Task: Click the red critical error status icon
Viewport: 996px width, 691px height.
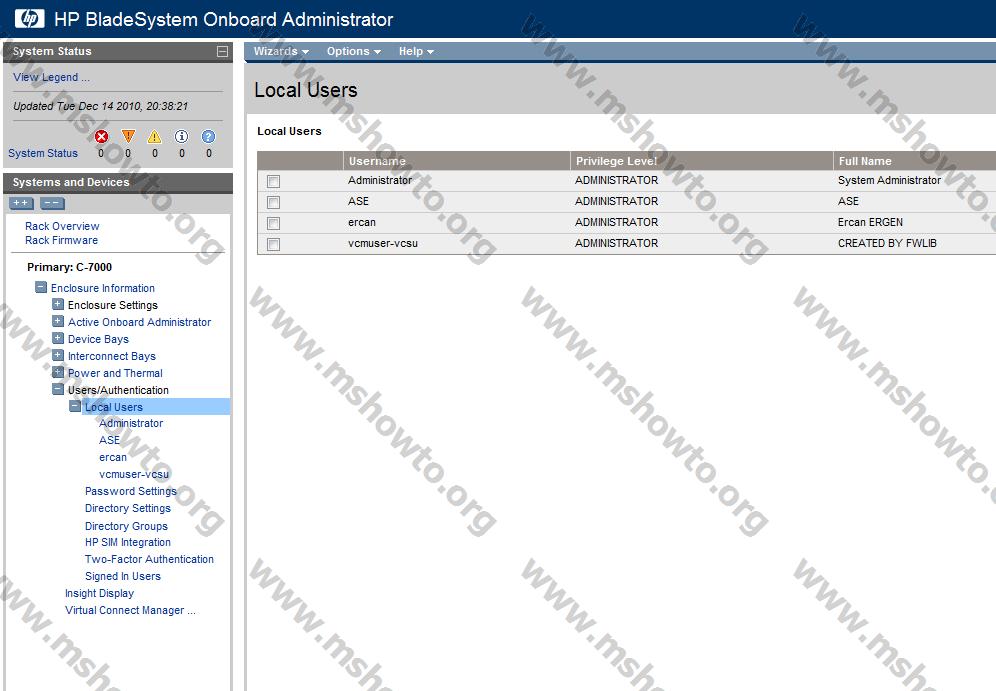Action: click(101, 137)
